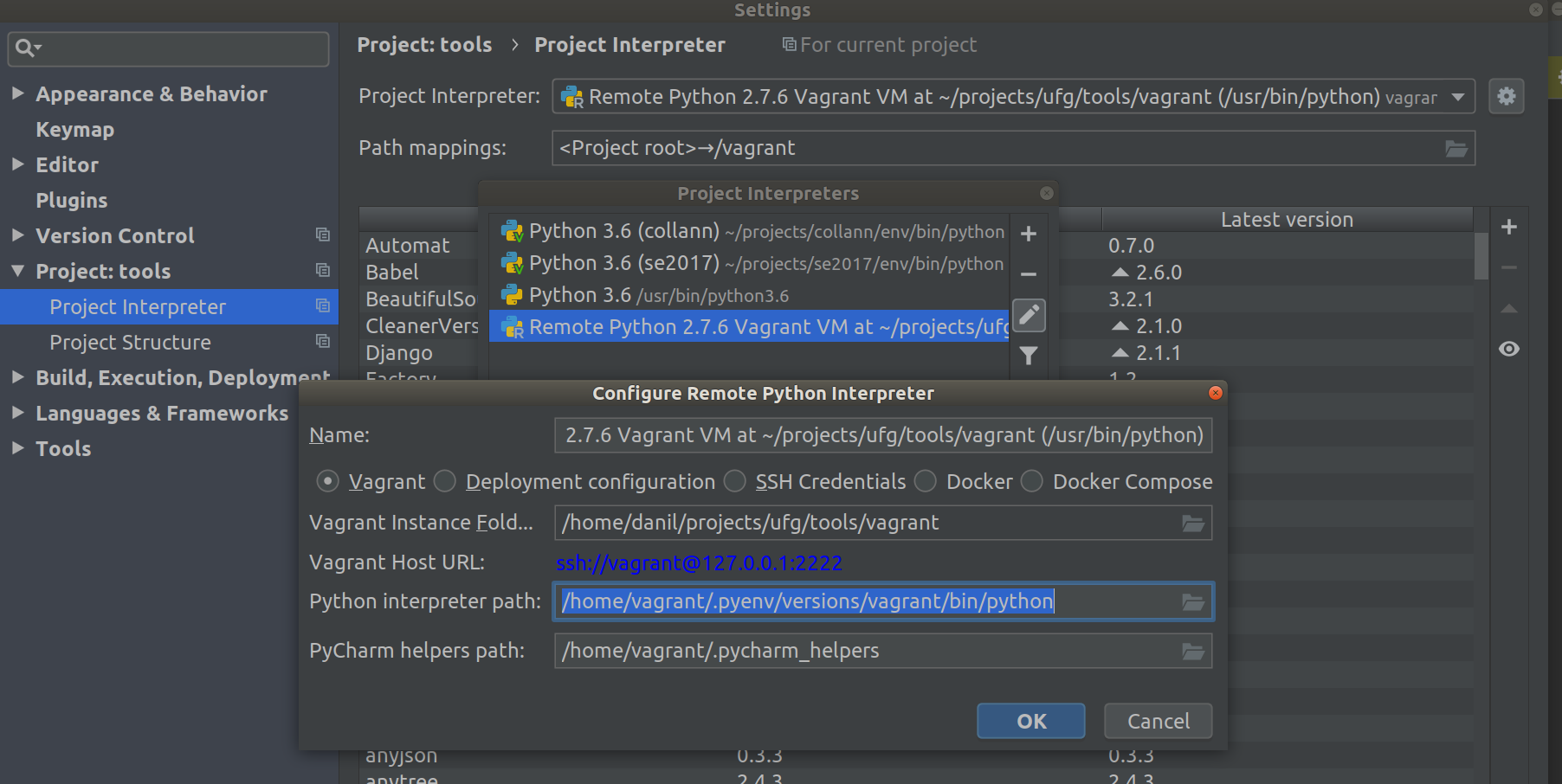Select the Docker Compose radio button
This screenshot has height=784, width=1562.
pyautogui.click(x=1032, y=481)
